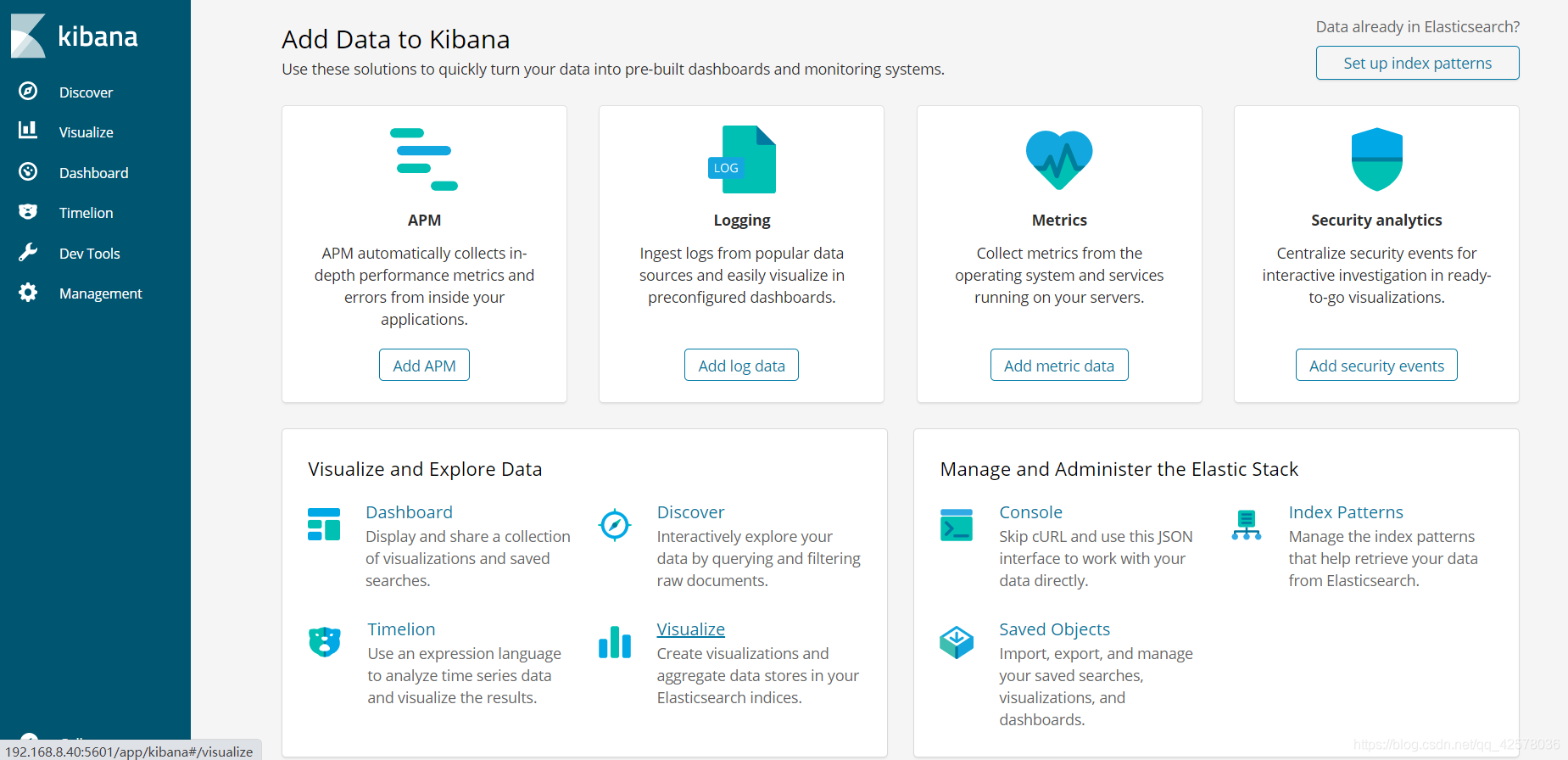Viewport: 1568px width, 760px height.
Task: Click the status bar URL 192.168.8.40:5601
Action: (129, 752)
